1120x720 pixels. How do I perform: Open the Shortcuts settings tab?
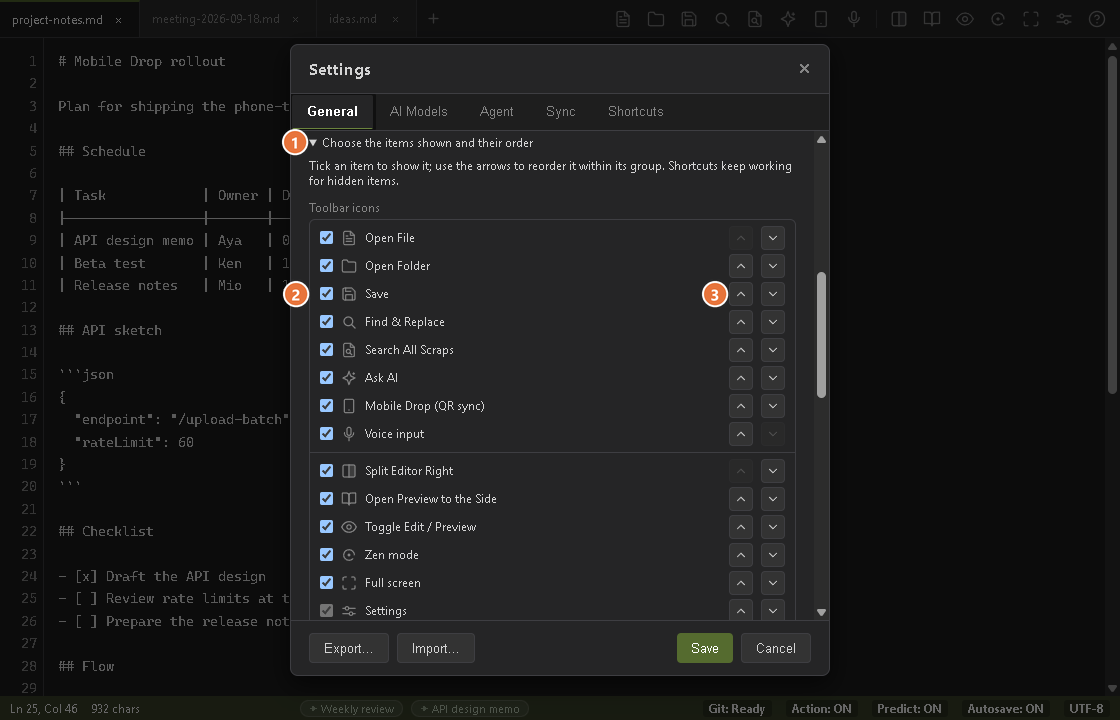636,111
